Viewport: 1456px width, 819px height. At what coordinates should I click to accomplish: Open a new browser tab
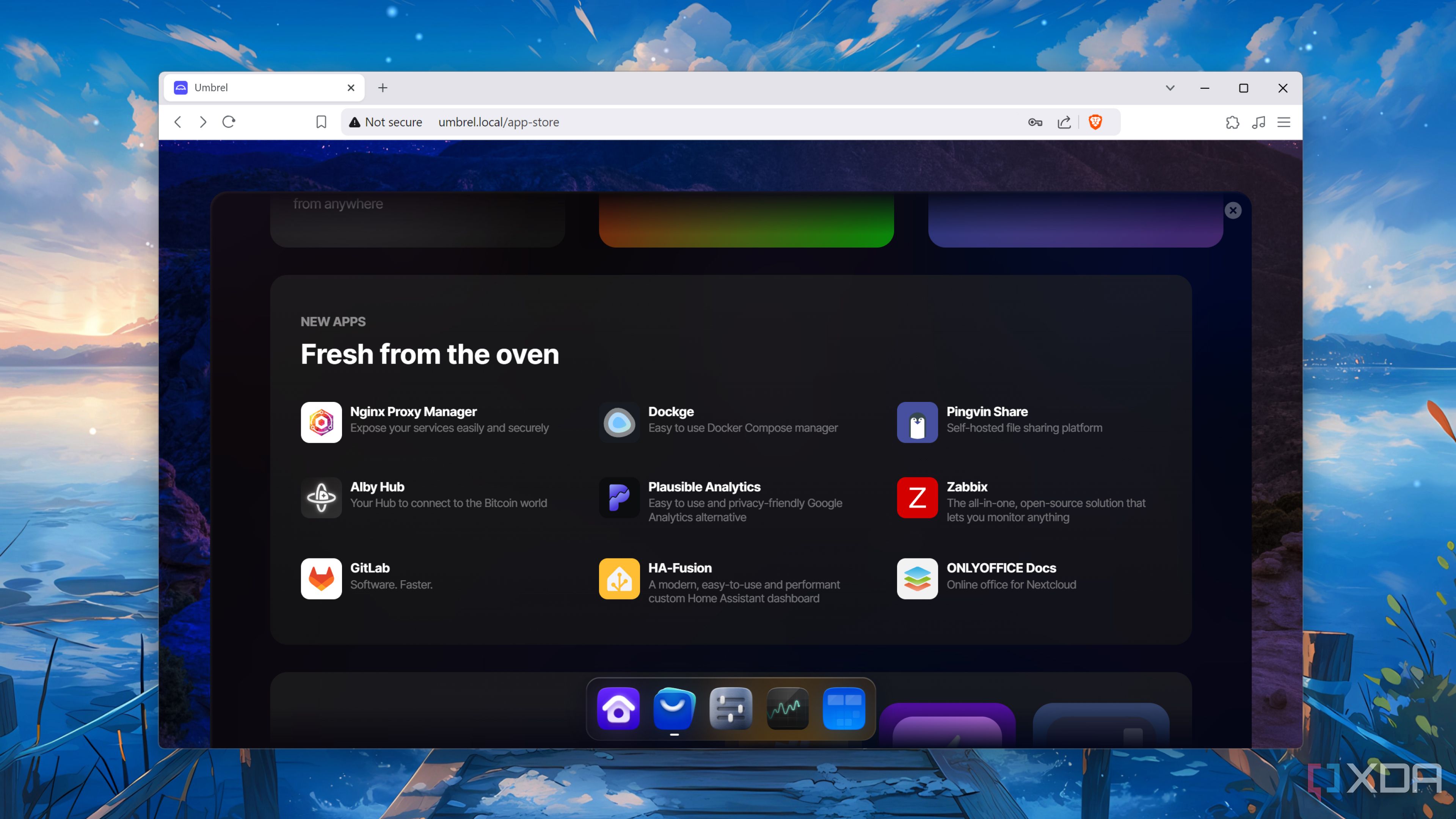(x=383, y=88)
